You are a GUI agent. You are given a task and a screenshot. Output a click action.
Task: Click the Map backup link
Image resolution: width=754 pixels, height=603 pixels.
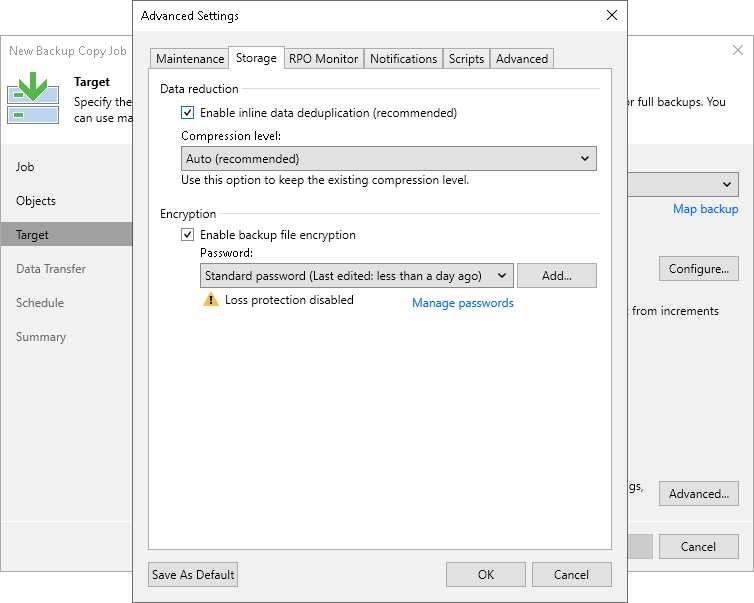705,209
